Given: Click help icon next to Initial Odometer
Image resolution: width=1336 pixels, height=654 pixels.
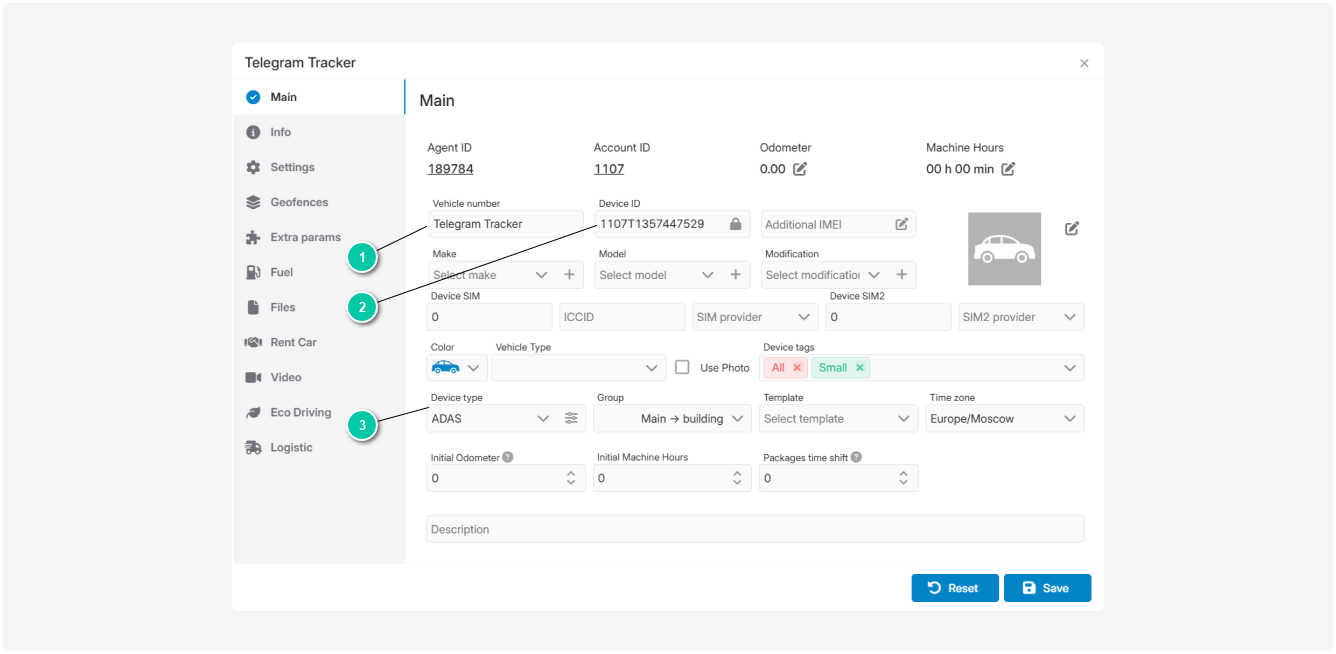Looking at the screenshot, I should click(x=508, y=457).
